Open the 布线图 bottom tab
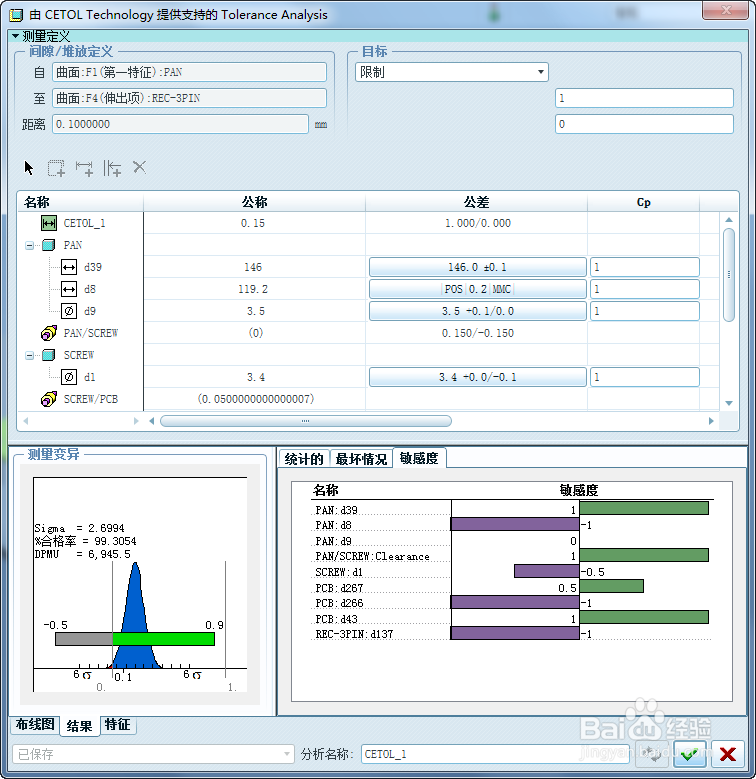Image resolution: width=756 pixels, height=779 pixels. tap(35, 724)
